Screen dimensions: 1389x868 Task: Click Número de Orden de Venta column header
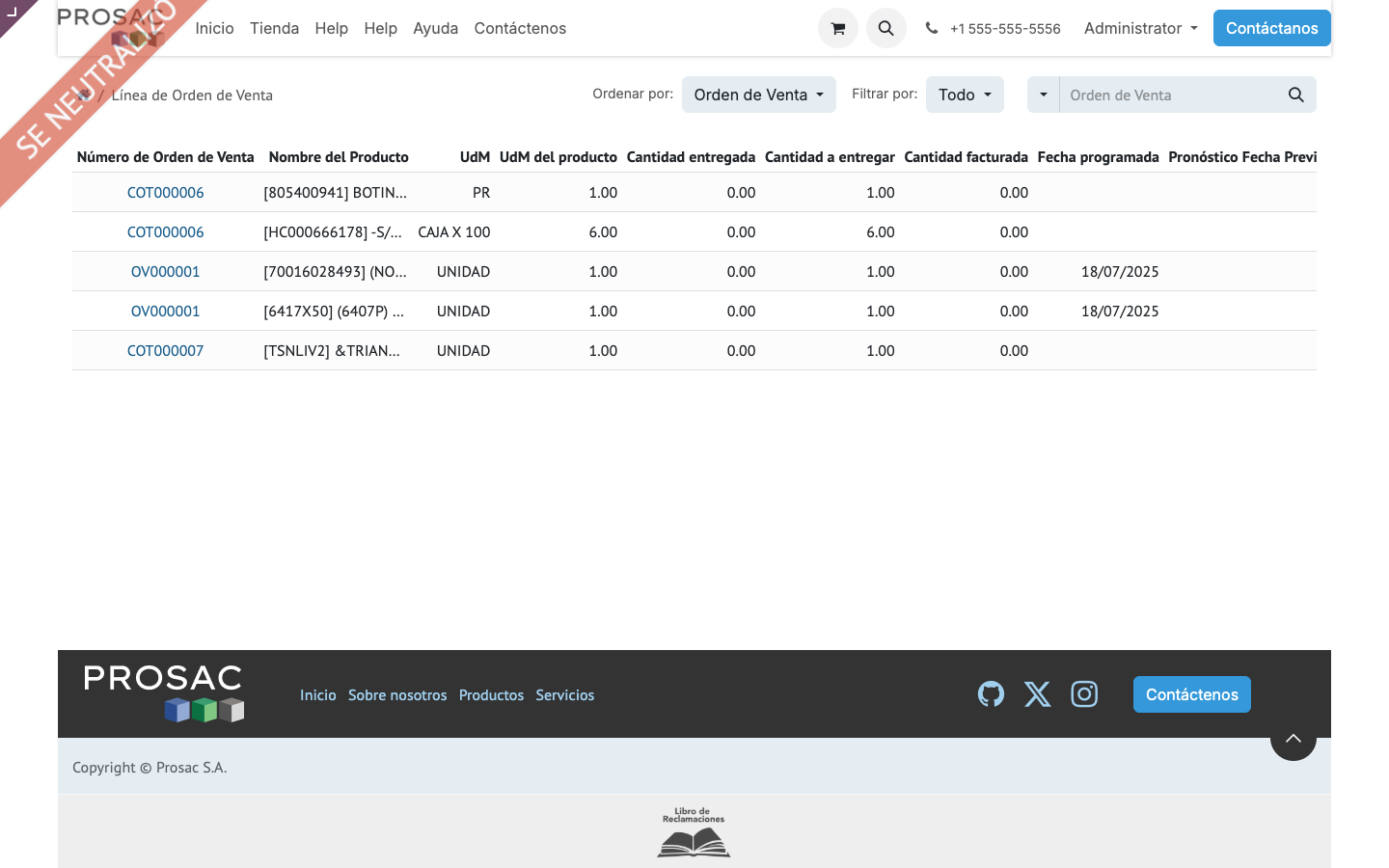(165, 156)
